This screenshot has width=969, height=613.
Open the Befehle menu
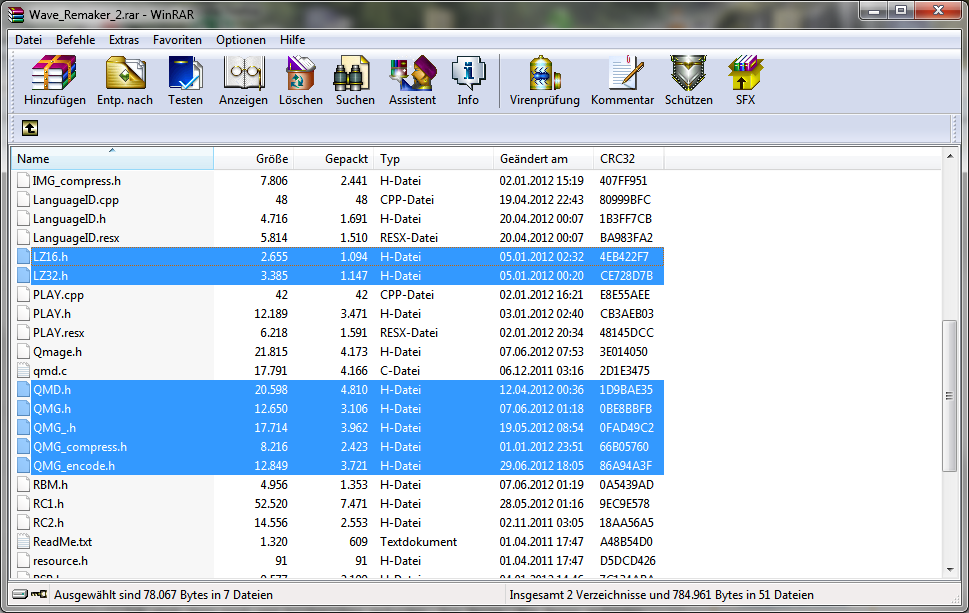pyautogui.click(x=75, y=40)
